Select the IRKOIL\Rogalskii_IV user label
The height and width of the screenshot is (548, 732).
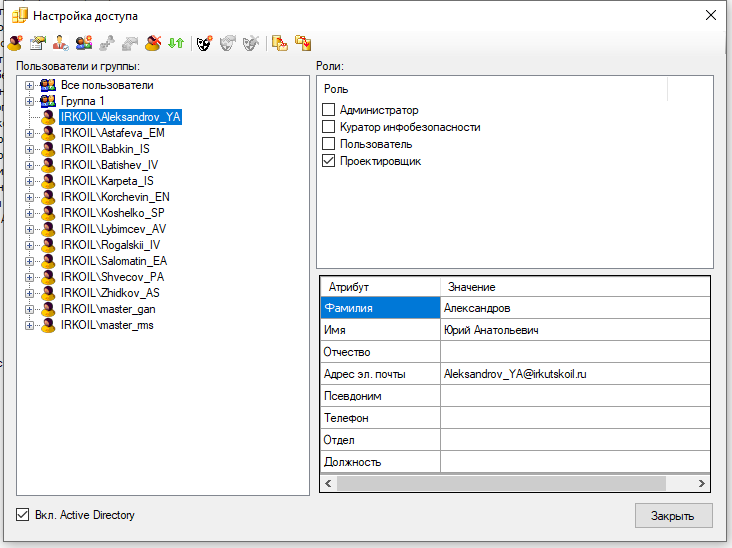[110, 245]
